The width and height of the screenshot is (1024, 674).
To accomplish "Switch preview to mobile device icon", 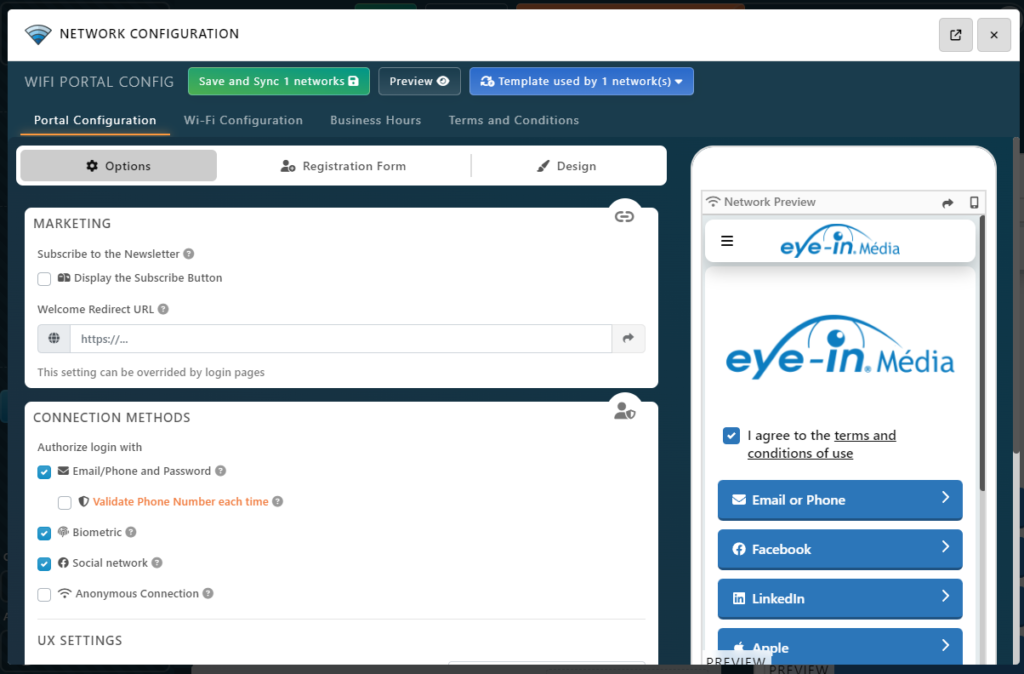I will 974,202.
